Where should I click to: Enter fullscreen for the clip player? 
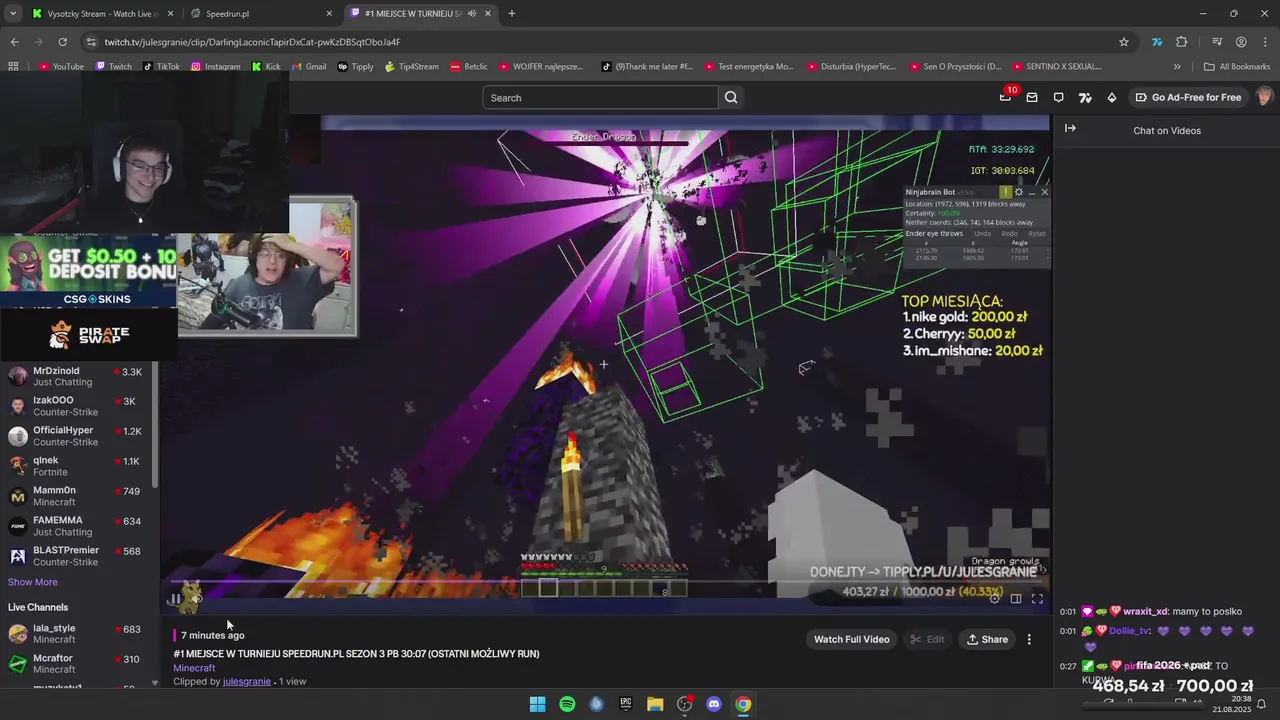(x=1037, y=599)
